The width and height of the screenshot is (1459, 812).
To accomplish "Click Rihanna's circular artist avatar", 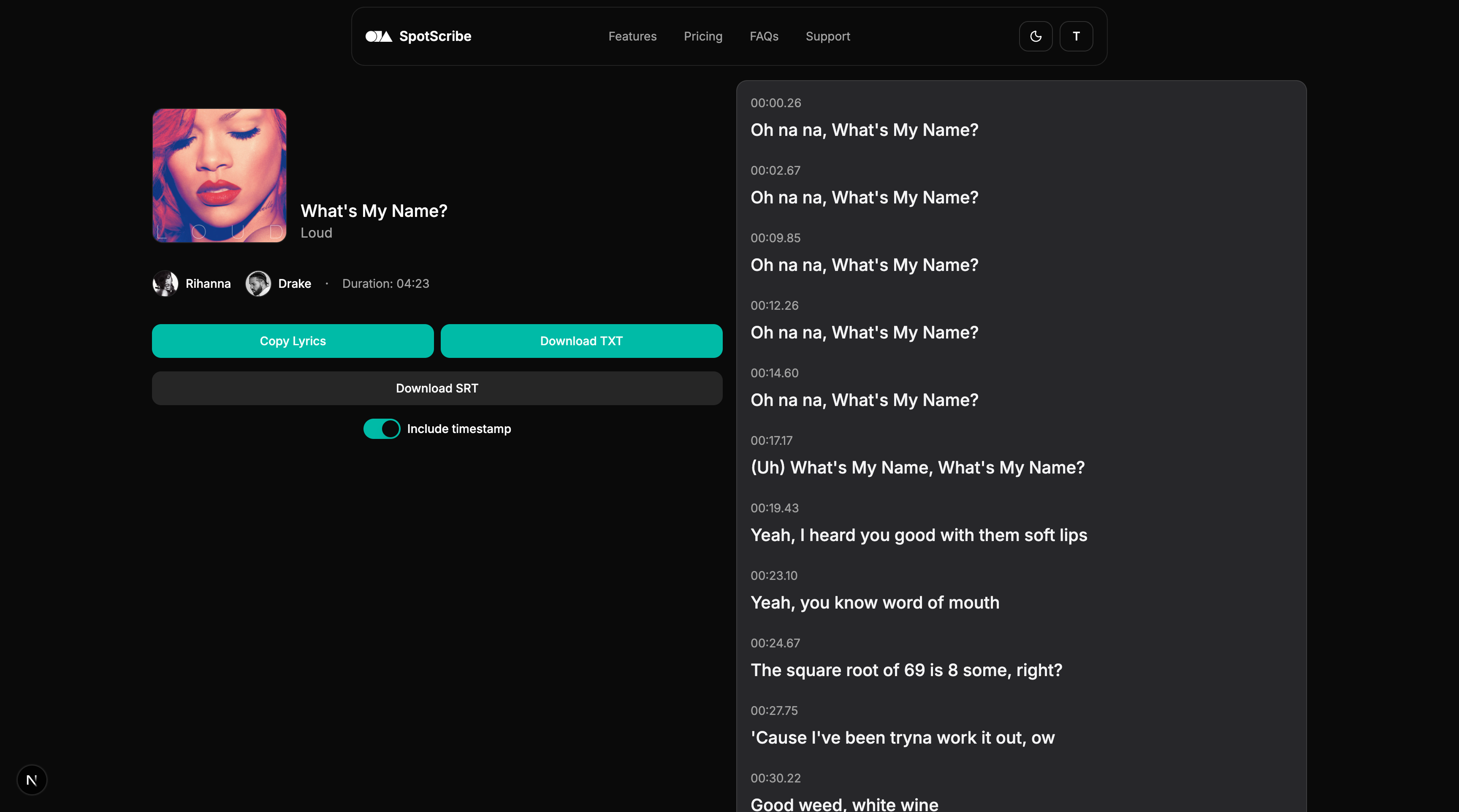I will click(165, 284).
